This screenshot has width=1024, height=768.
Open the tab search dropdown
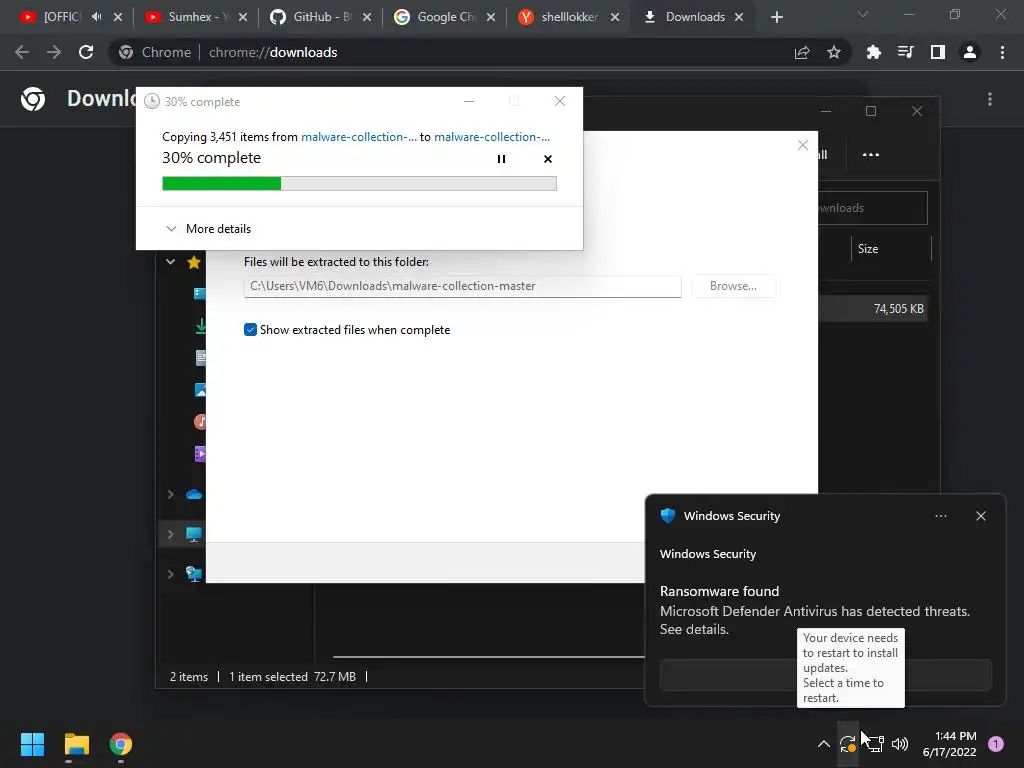[x=863, y=14]
